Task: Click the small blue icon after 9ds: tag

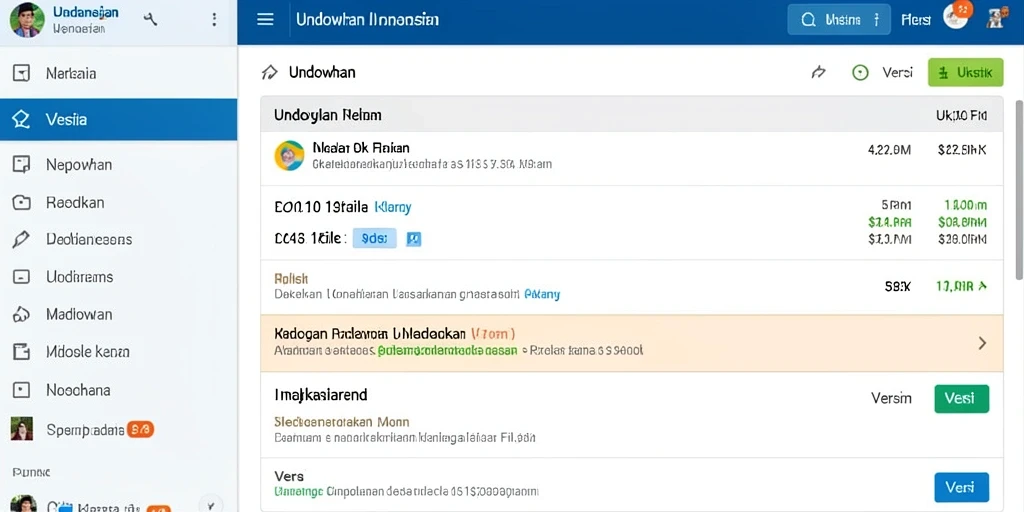Action: pos(413,239)
